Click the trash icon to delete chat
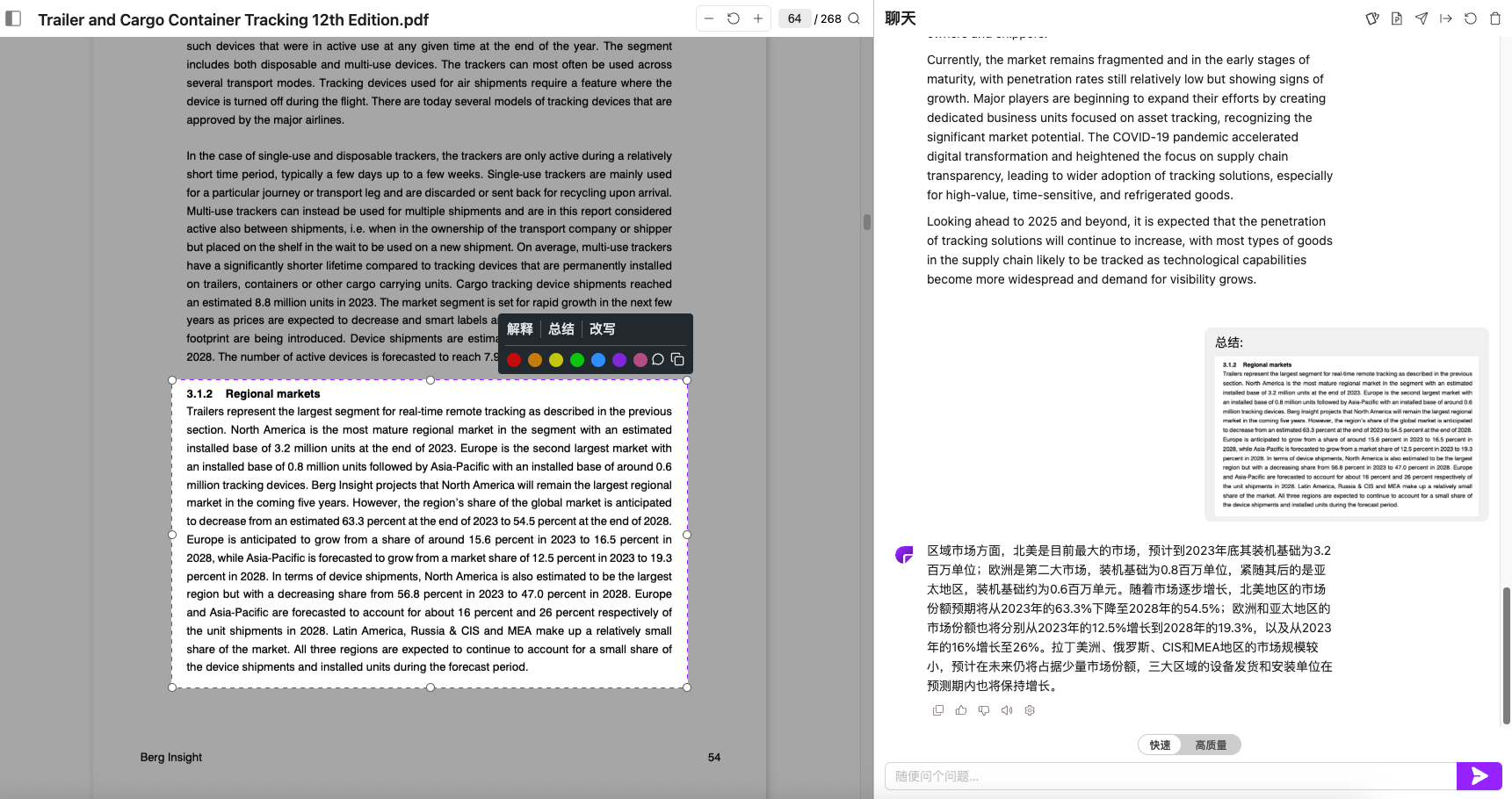Image resolution: width=1512 pixels, height=799 pixels. 1495,18
